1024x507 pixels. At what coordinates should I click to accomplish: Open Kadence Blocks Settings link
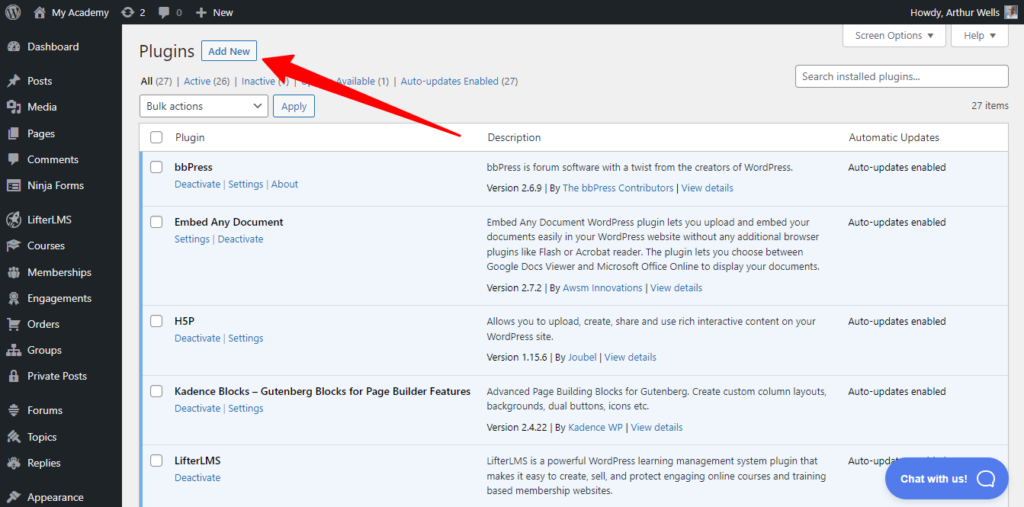pos(246,408)
